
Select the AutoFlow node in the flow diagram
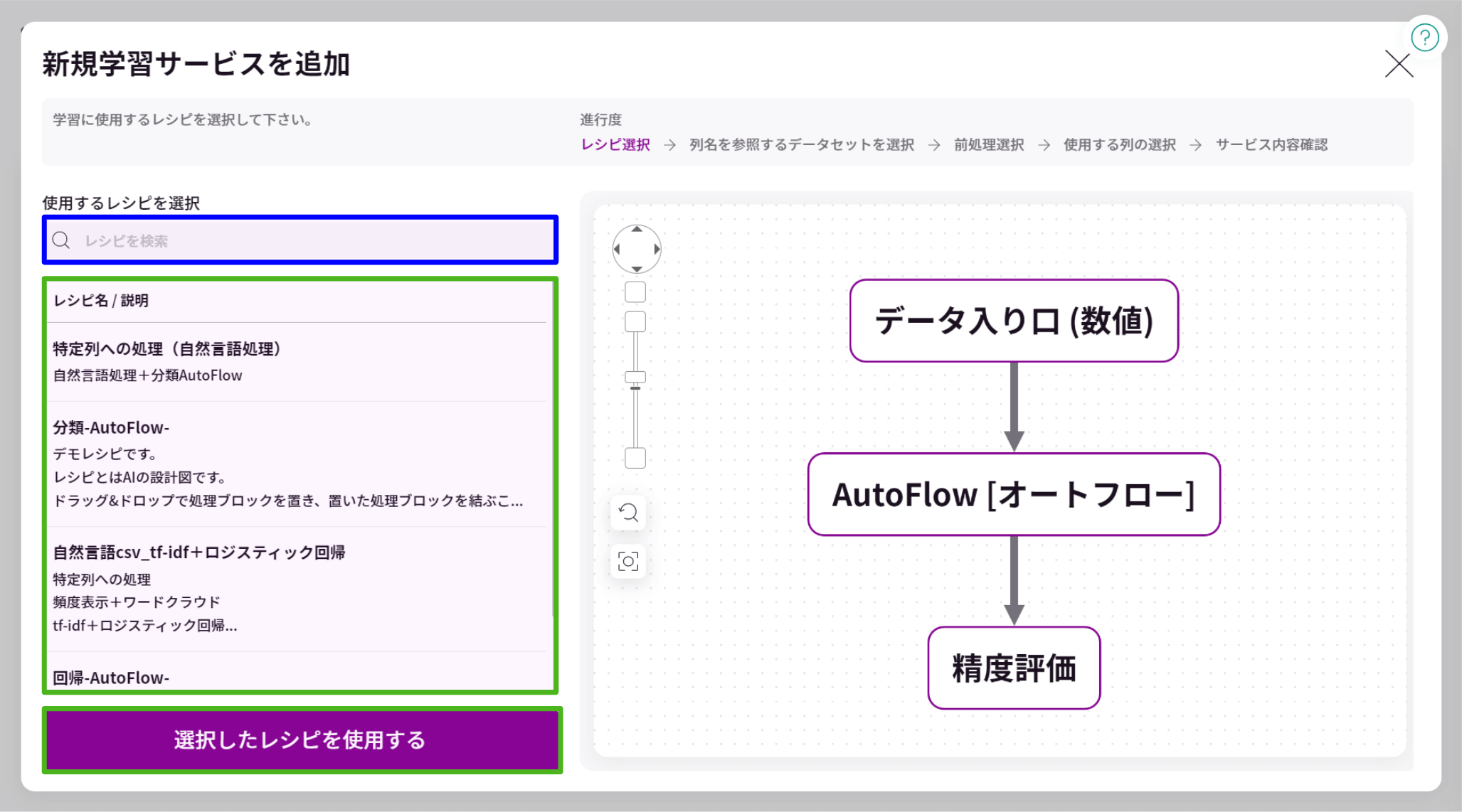point(1013,495)
